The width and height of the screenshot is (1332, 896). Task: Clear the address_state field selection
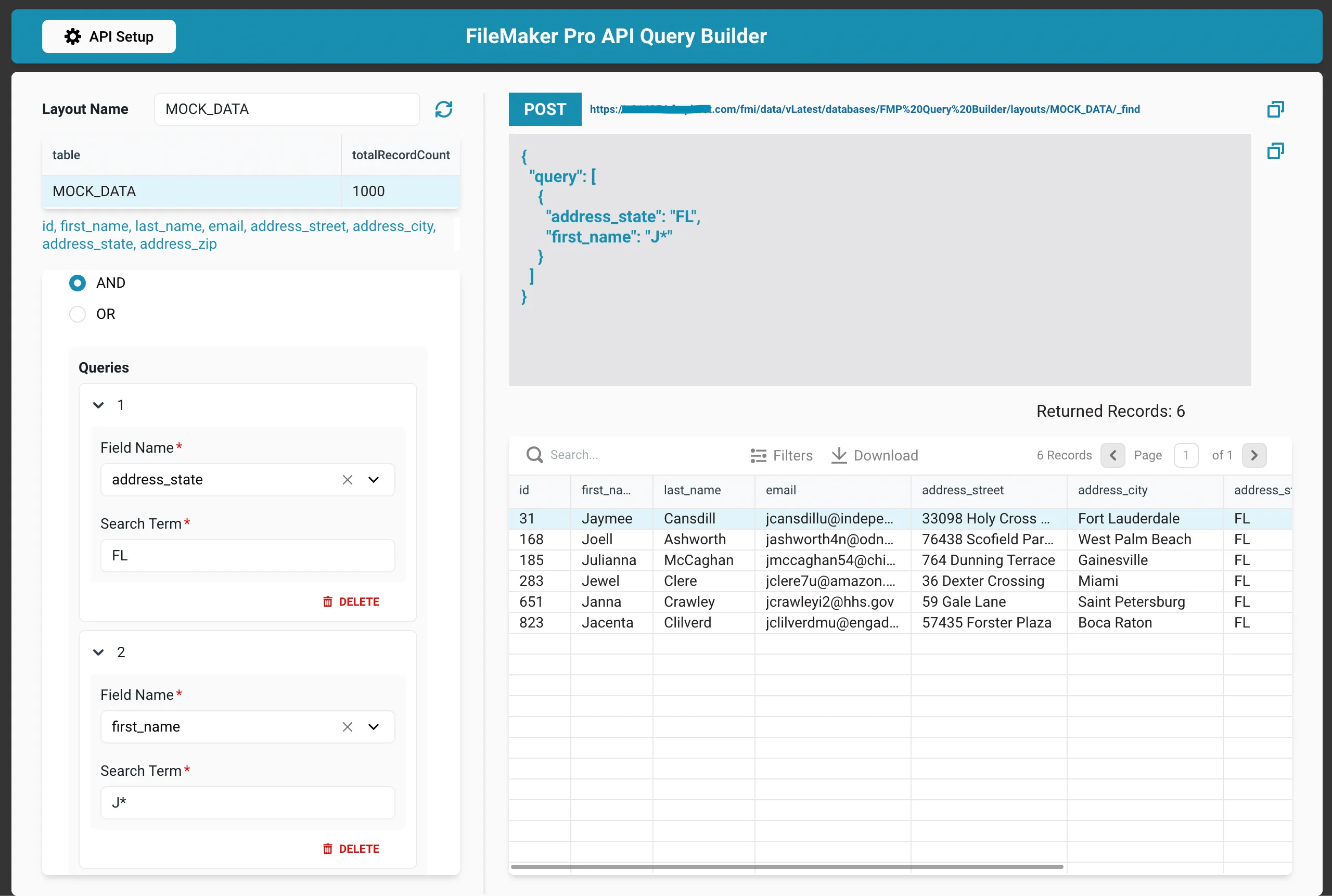[347, 479]
